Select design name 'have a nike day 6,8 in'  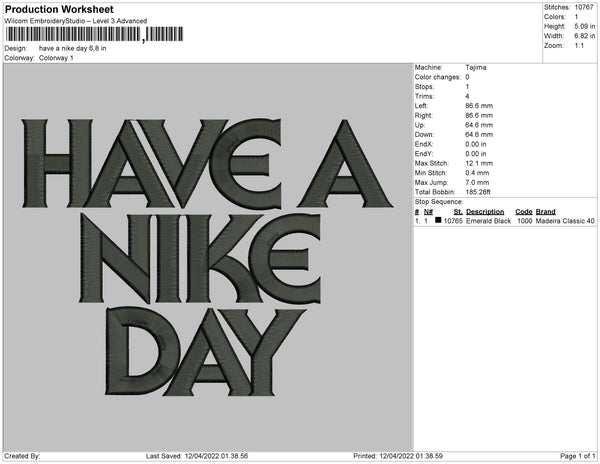73,49
